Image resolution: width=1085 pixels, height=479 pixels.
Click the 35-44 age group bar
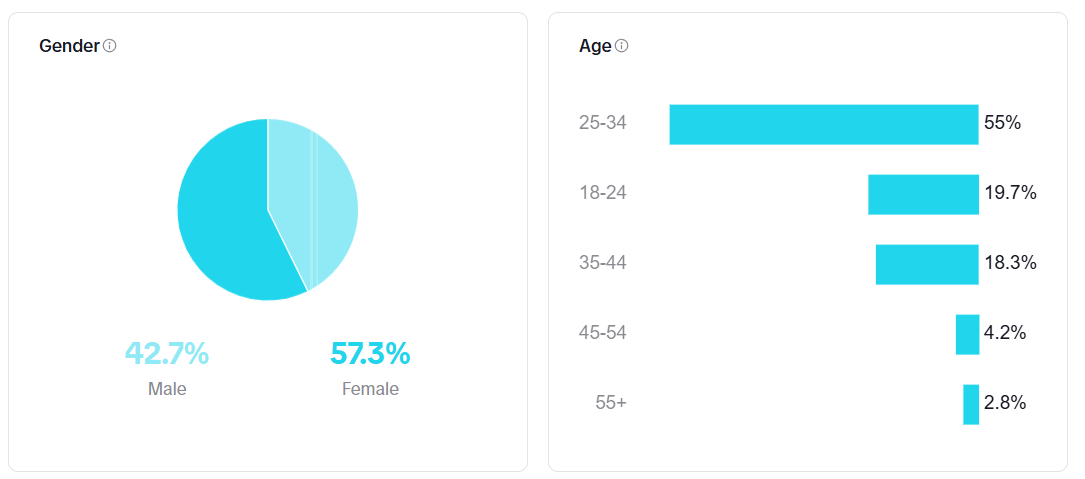(x=927, y=264)
